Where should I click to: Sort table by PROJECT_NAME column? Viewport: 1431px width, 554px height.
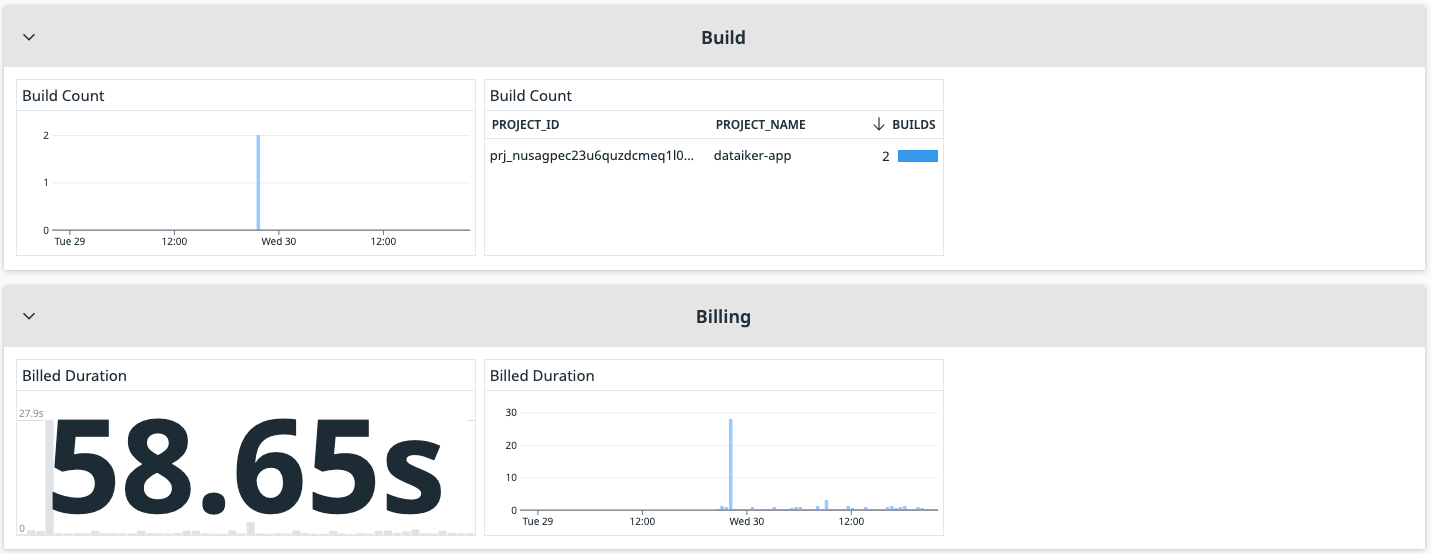pyautogui.click(x=760, y=125)
